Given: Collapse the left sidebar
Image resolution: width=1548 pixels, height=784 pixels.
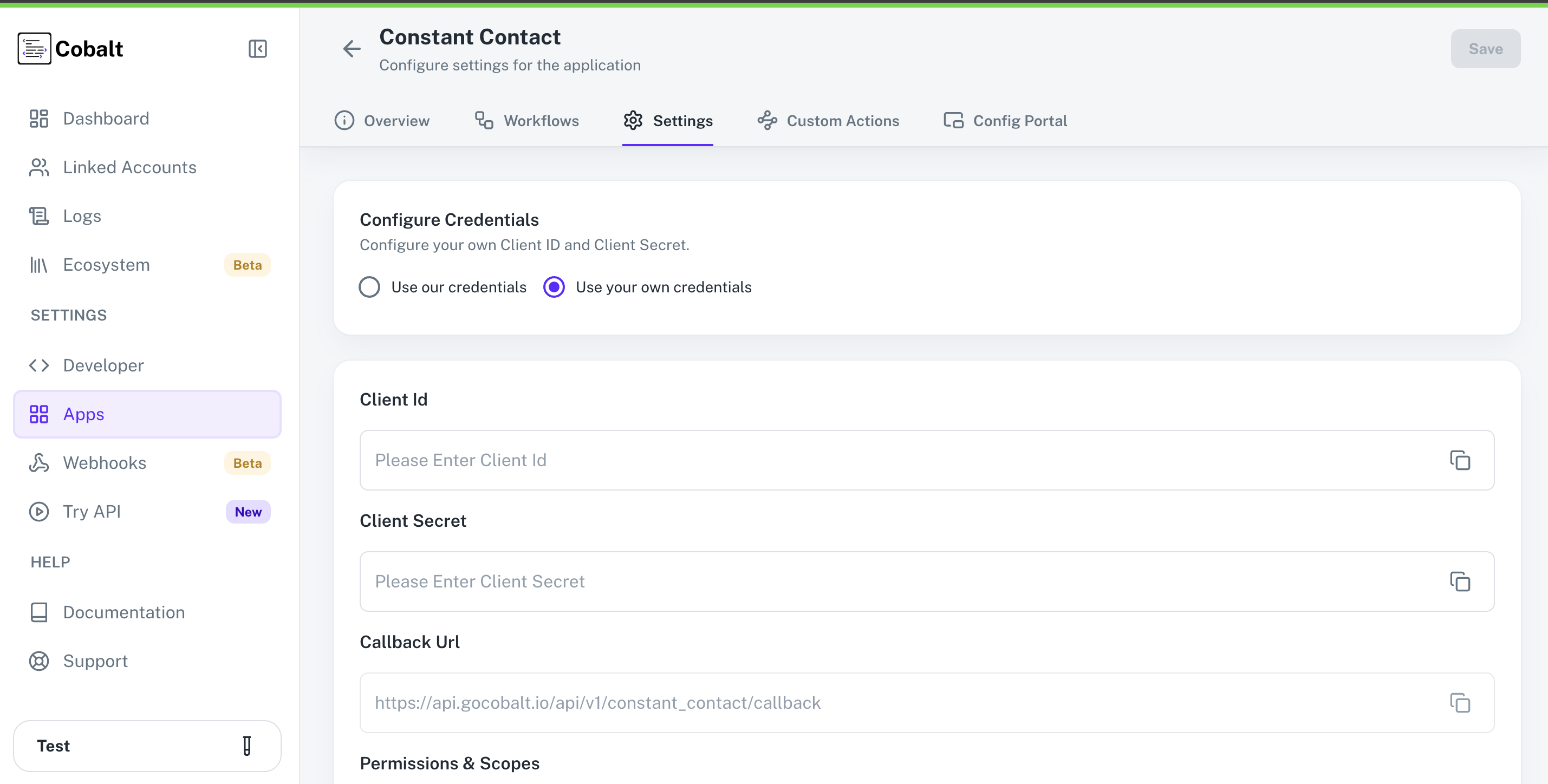Looking at the screenshot, I should point(257,49).
